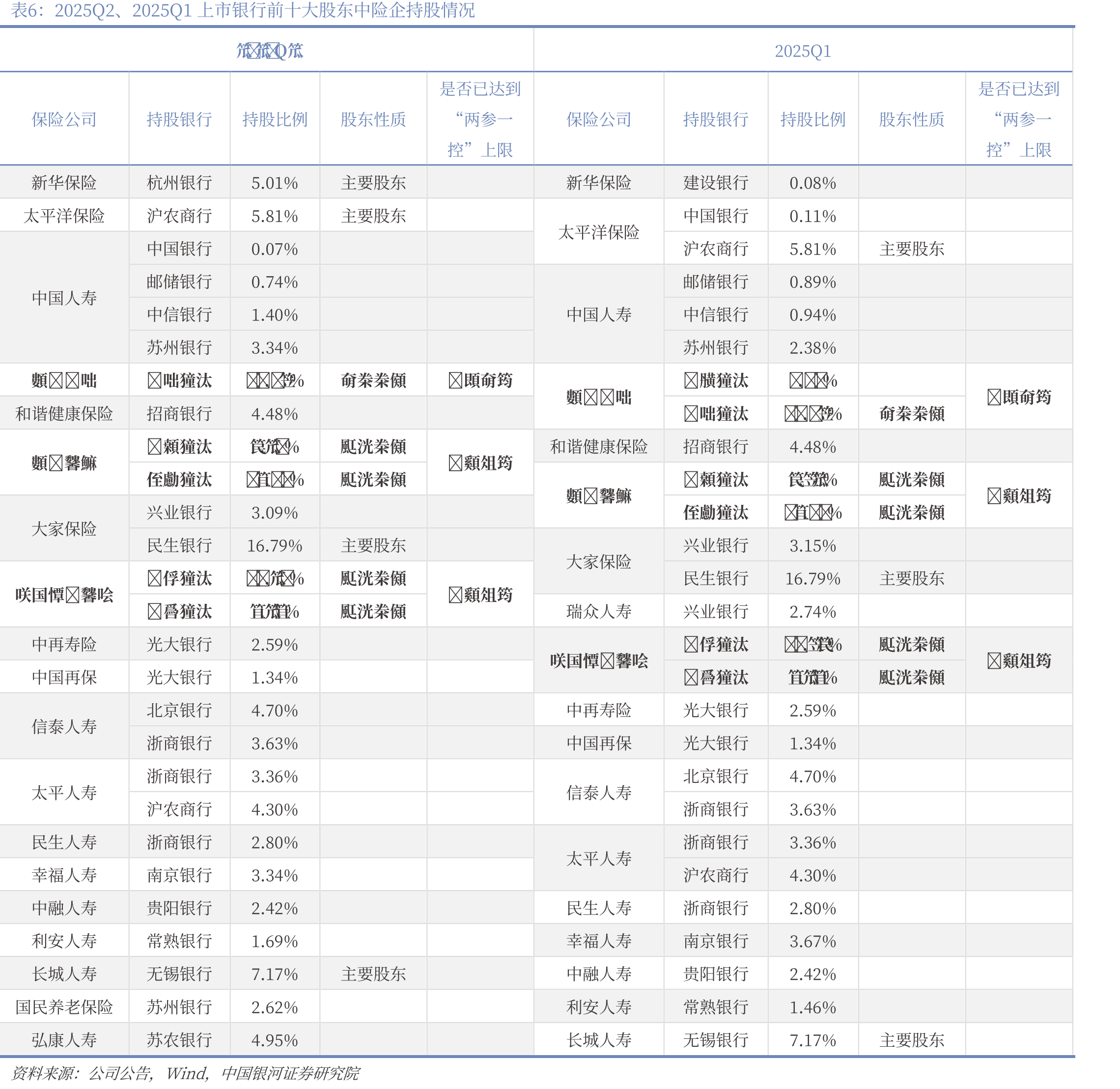The height and width of the screenshot is (1089, 1120).
Task: Click the 弘康人寿 insurer cell
Action: click(64, 1040)
